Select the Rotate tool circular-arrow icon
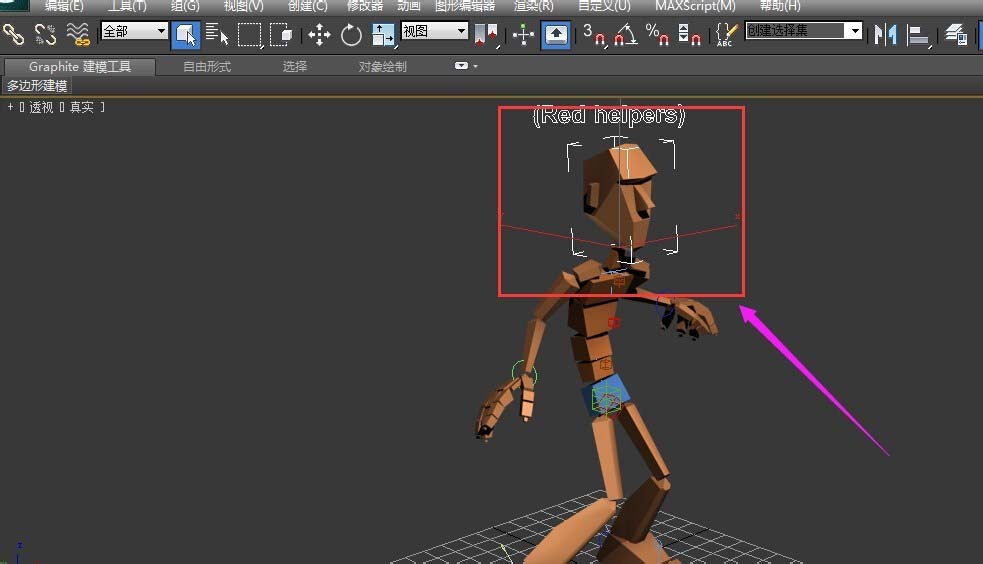The image size is (983, 564). pos(351,34)
